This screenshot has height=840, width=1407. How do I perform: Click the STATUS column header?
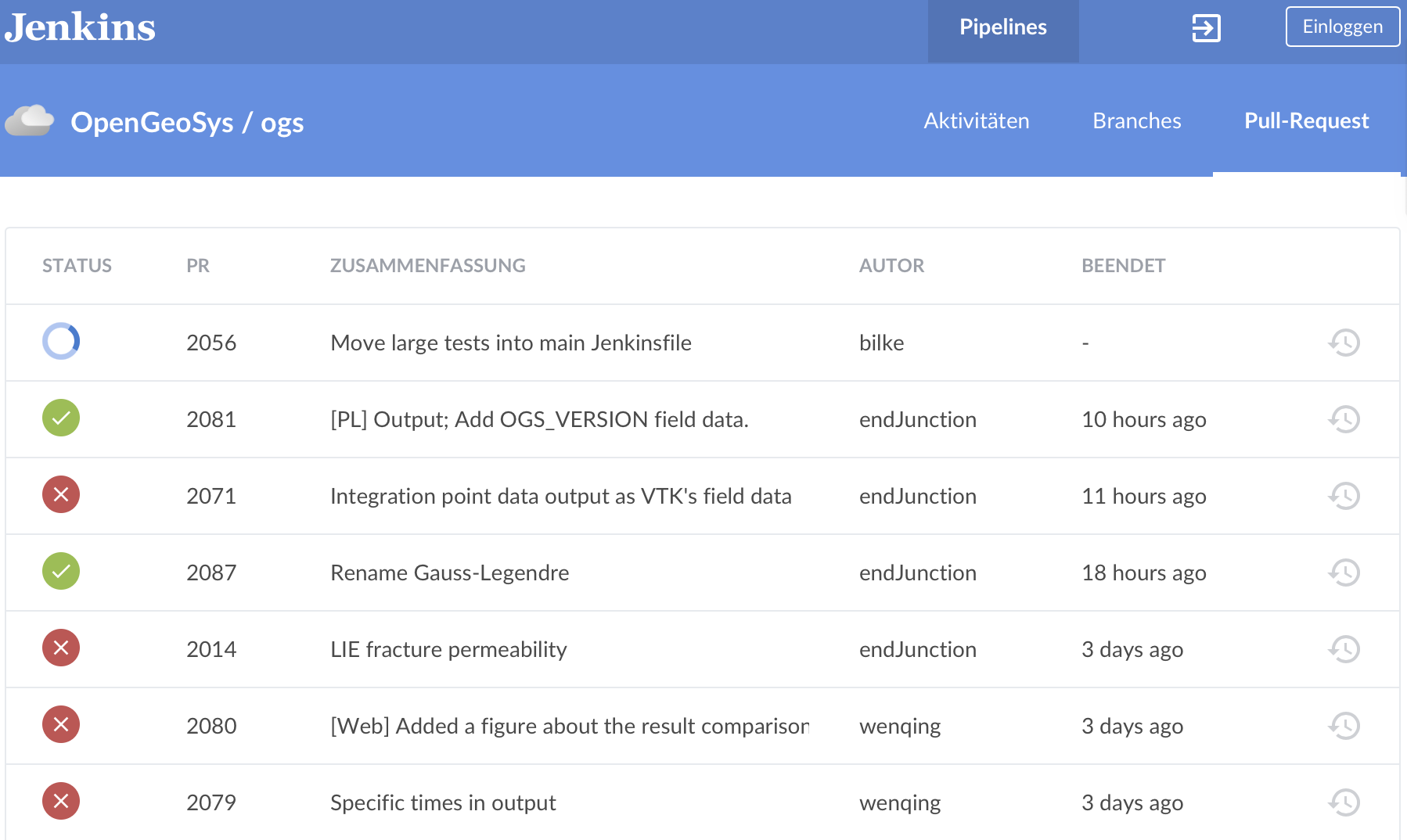coord(77,266)
